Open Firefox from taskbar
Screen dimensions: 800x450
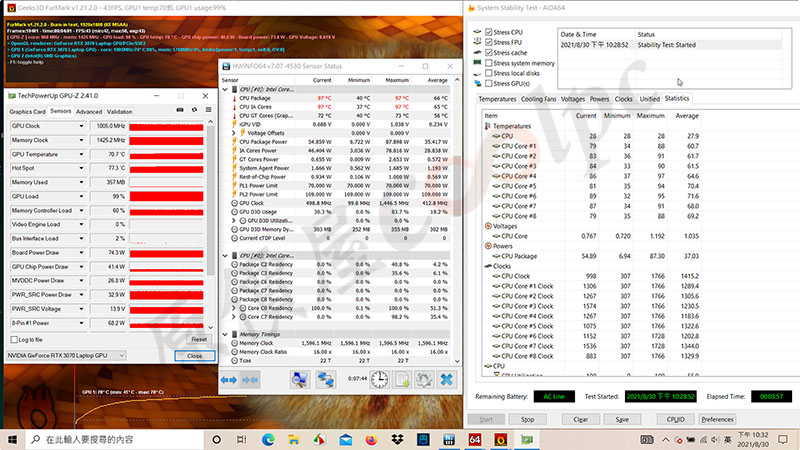(371, 439)
